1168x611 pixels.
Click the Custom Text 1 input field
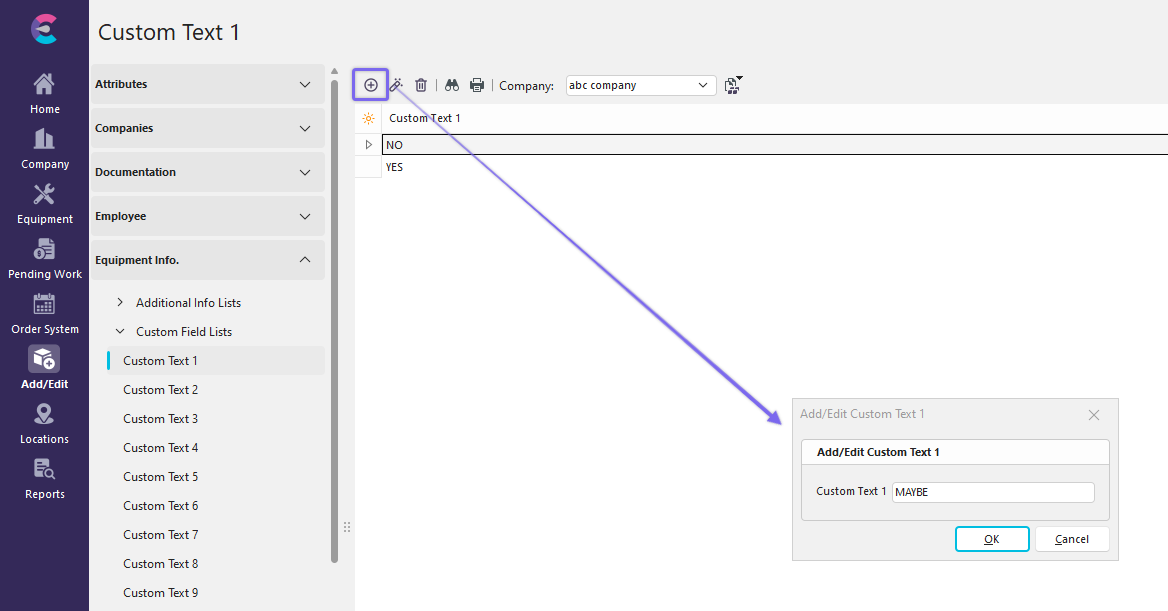pyautogui.click(x=992, y=492)
